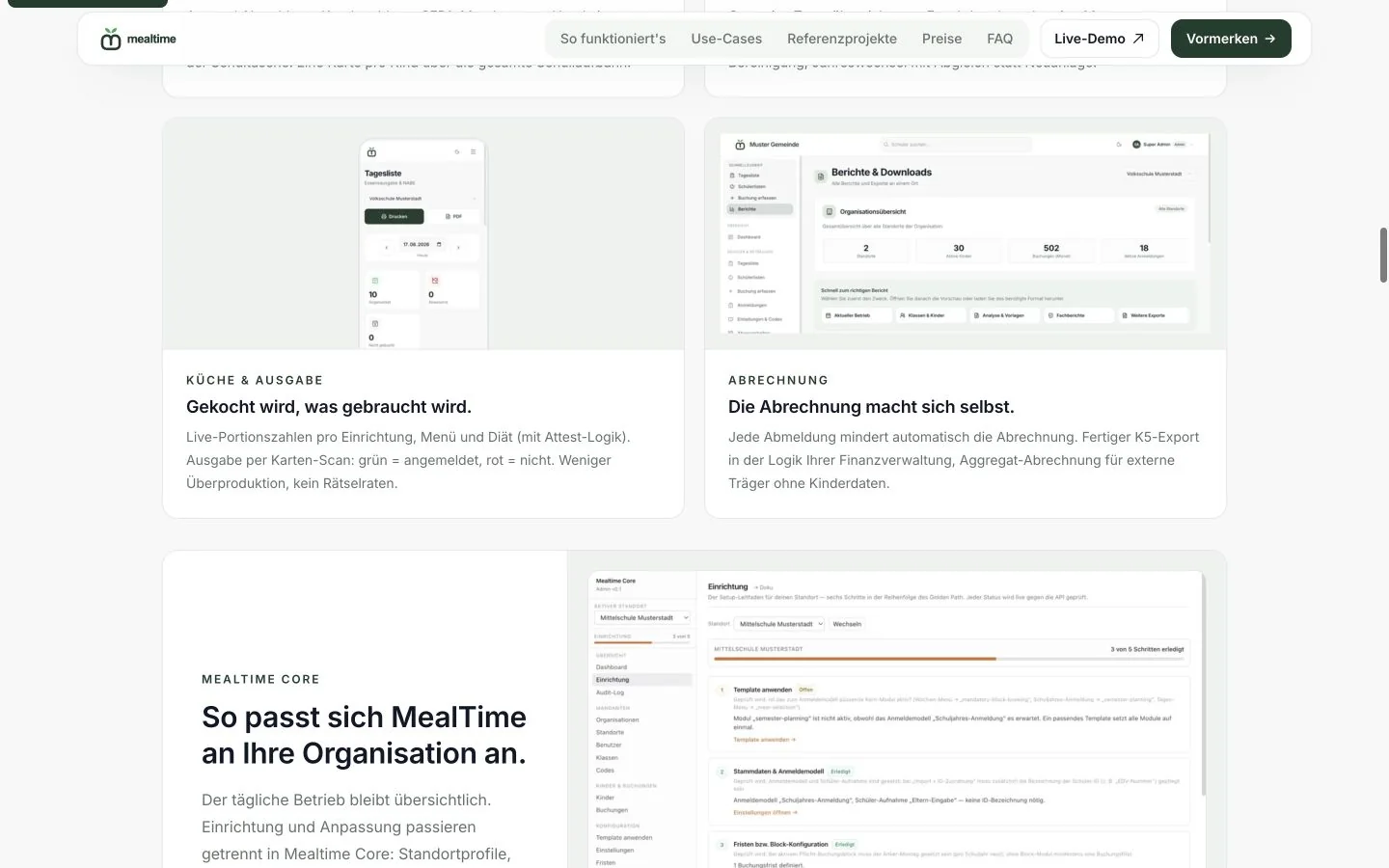This screenshot has width=1389, height=868.
Task: Open Buchungen in Mealtime Core sidebar
Action: 612,810
